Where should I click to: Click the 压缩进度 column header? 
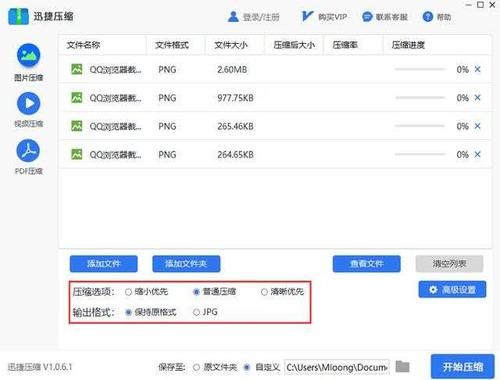tap(408, 45)
